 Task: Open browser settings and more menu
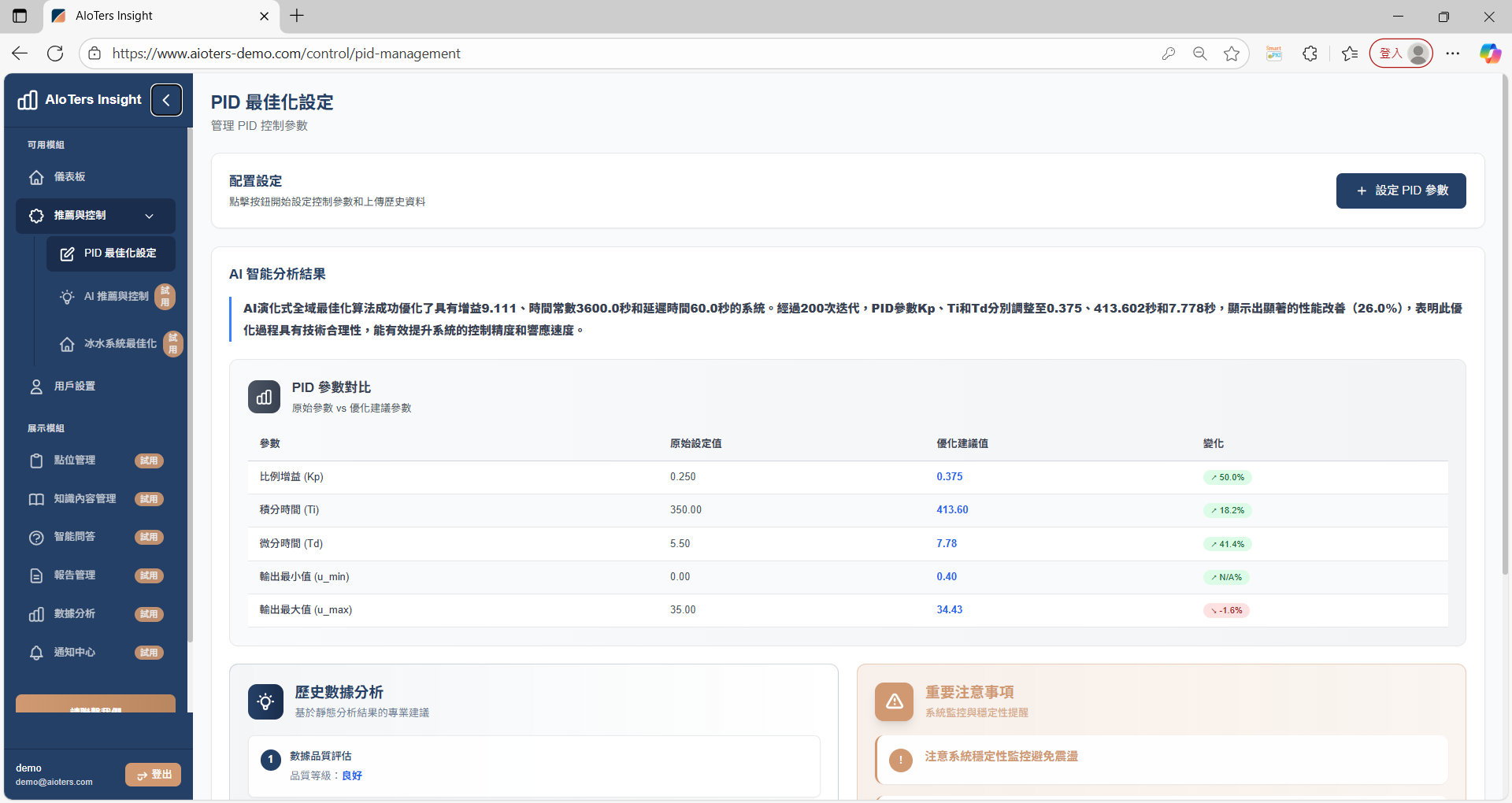[1453, 54]
